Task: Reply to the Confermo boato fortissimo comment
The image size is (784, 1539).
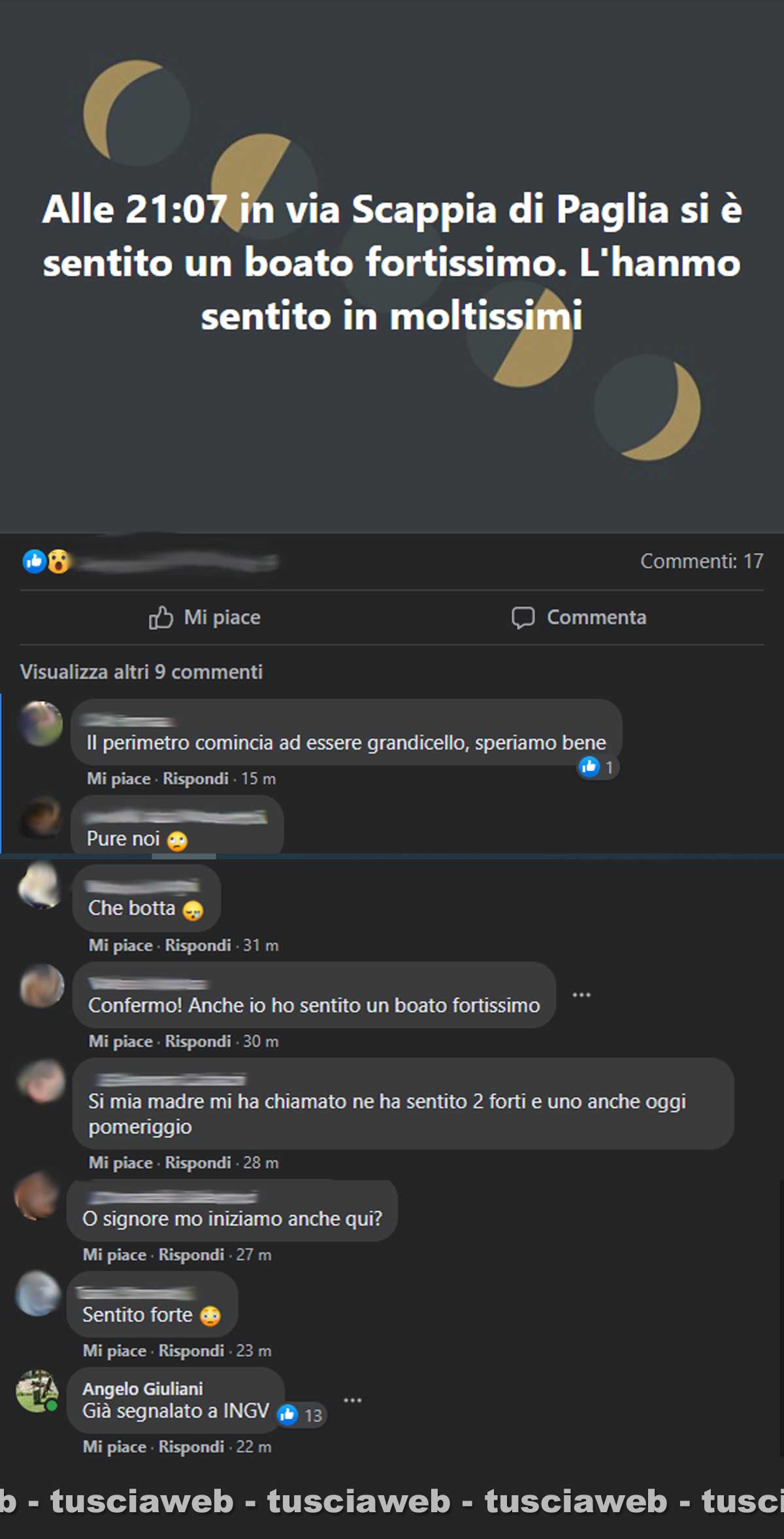Action: click(198, 1041)
